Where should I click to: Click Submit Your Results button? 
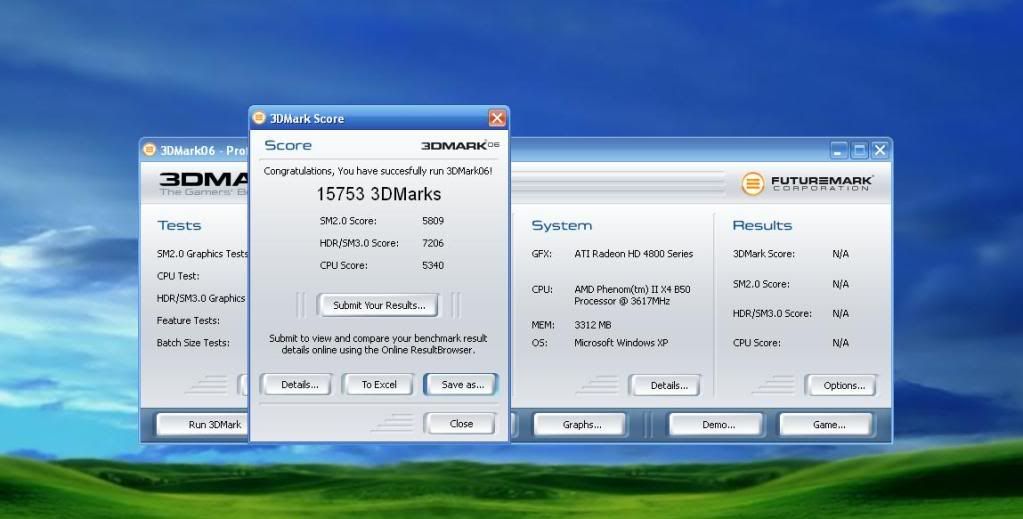click(378, 305)
